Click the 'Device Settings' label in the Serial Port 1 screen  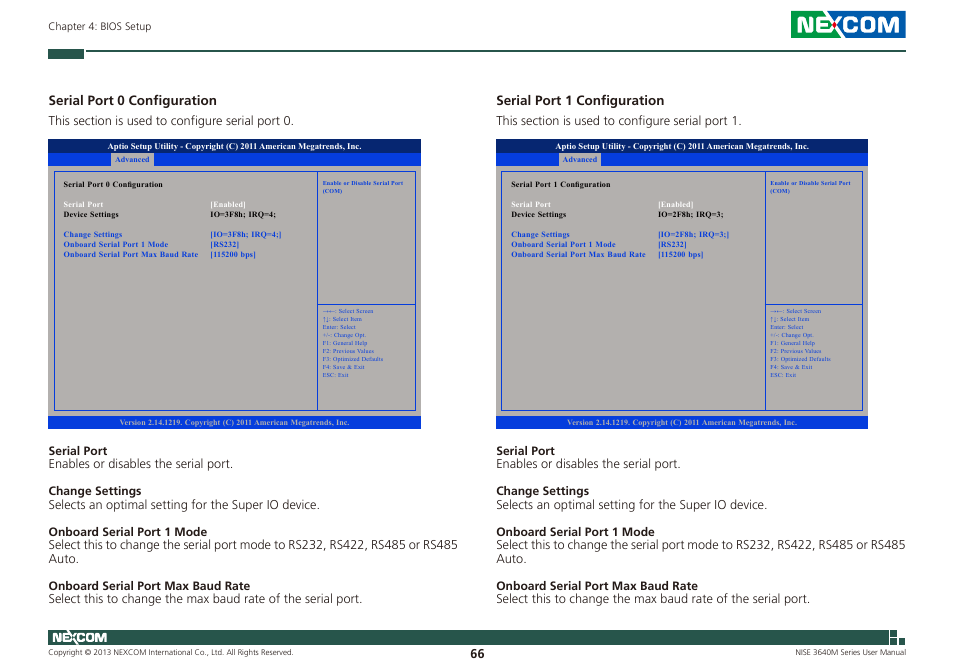[538, 214]
